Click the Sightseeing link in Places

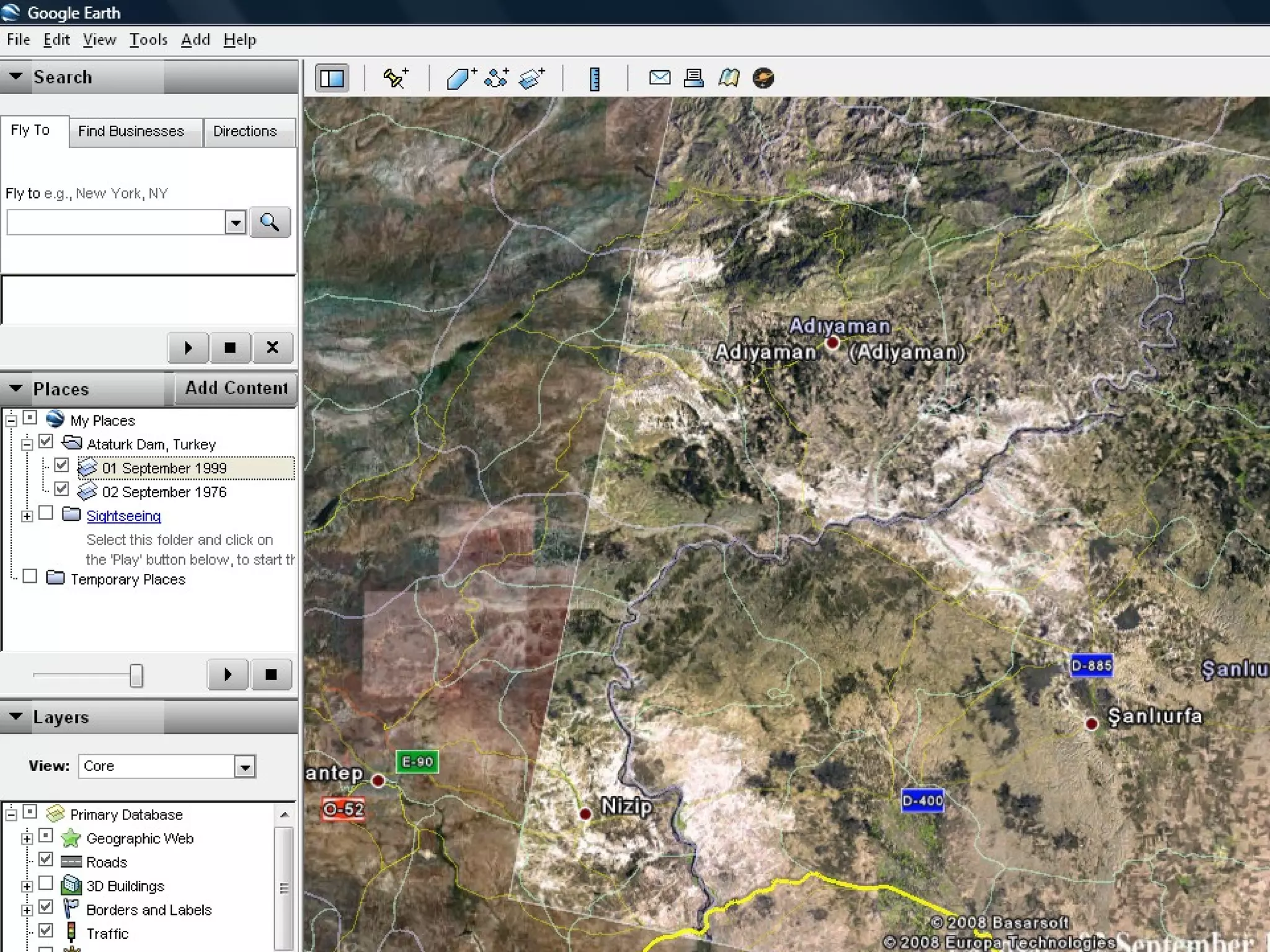[x=123, y=516]
